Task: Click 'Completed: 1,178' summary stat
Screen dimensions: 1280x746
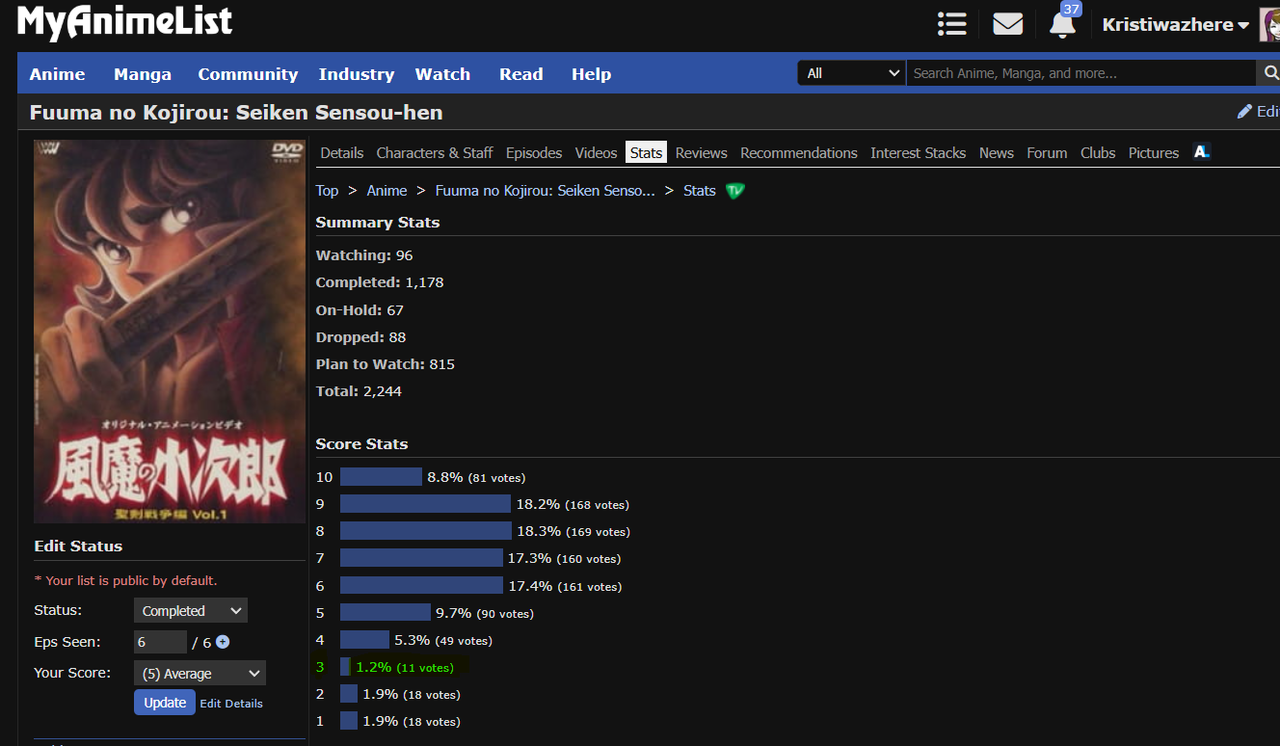Action: coord(380,282)
